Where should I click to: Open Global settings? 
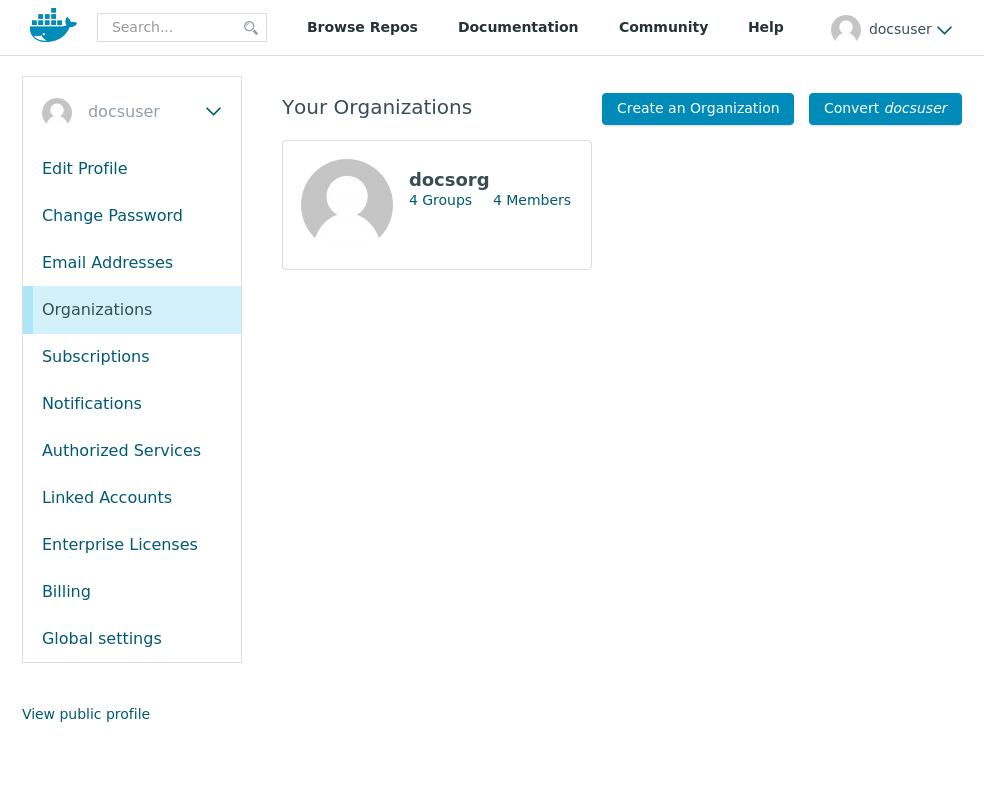[102, 639]
